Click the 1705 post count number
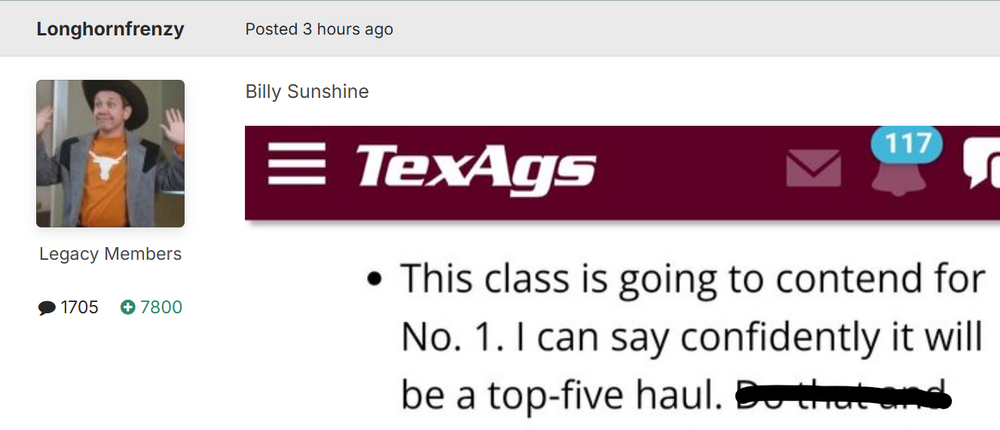 click(80, 308)
